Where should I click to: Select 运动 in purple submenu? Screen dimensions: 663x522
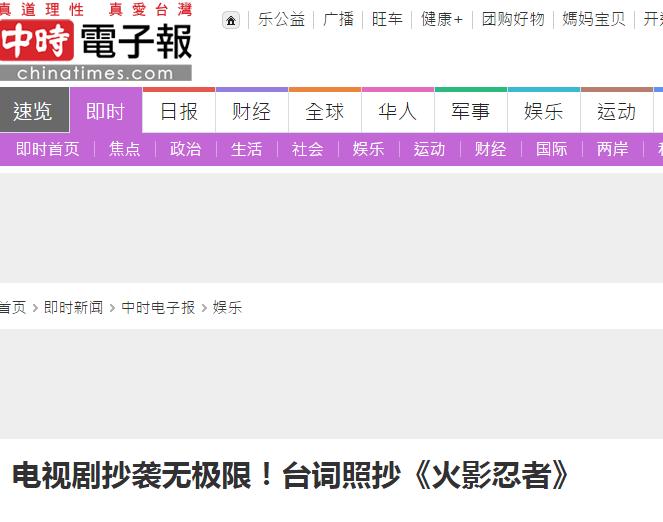click(x=429, y=149)
